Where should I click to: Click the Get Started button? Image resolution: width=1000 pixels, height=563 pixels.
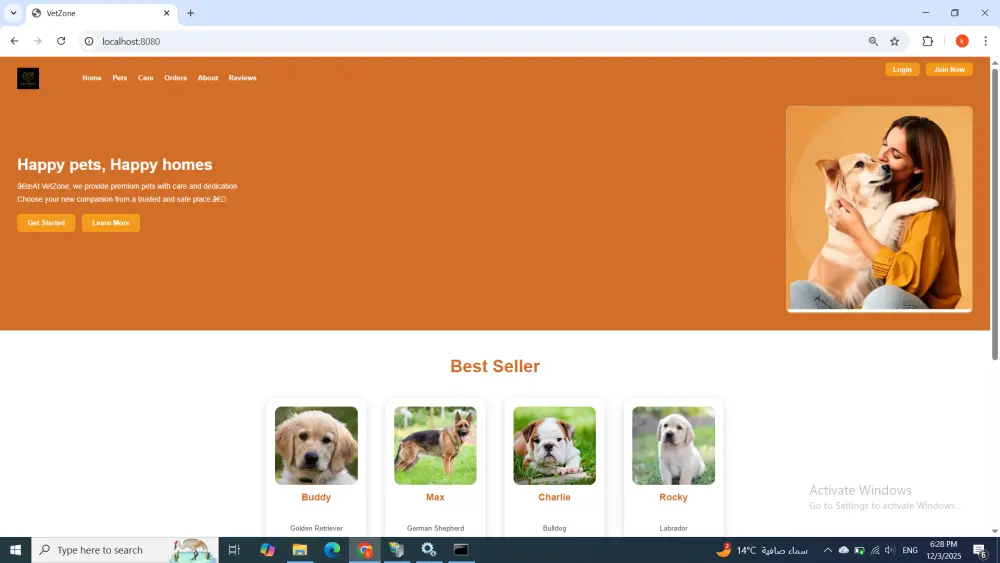coord(46,223)
